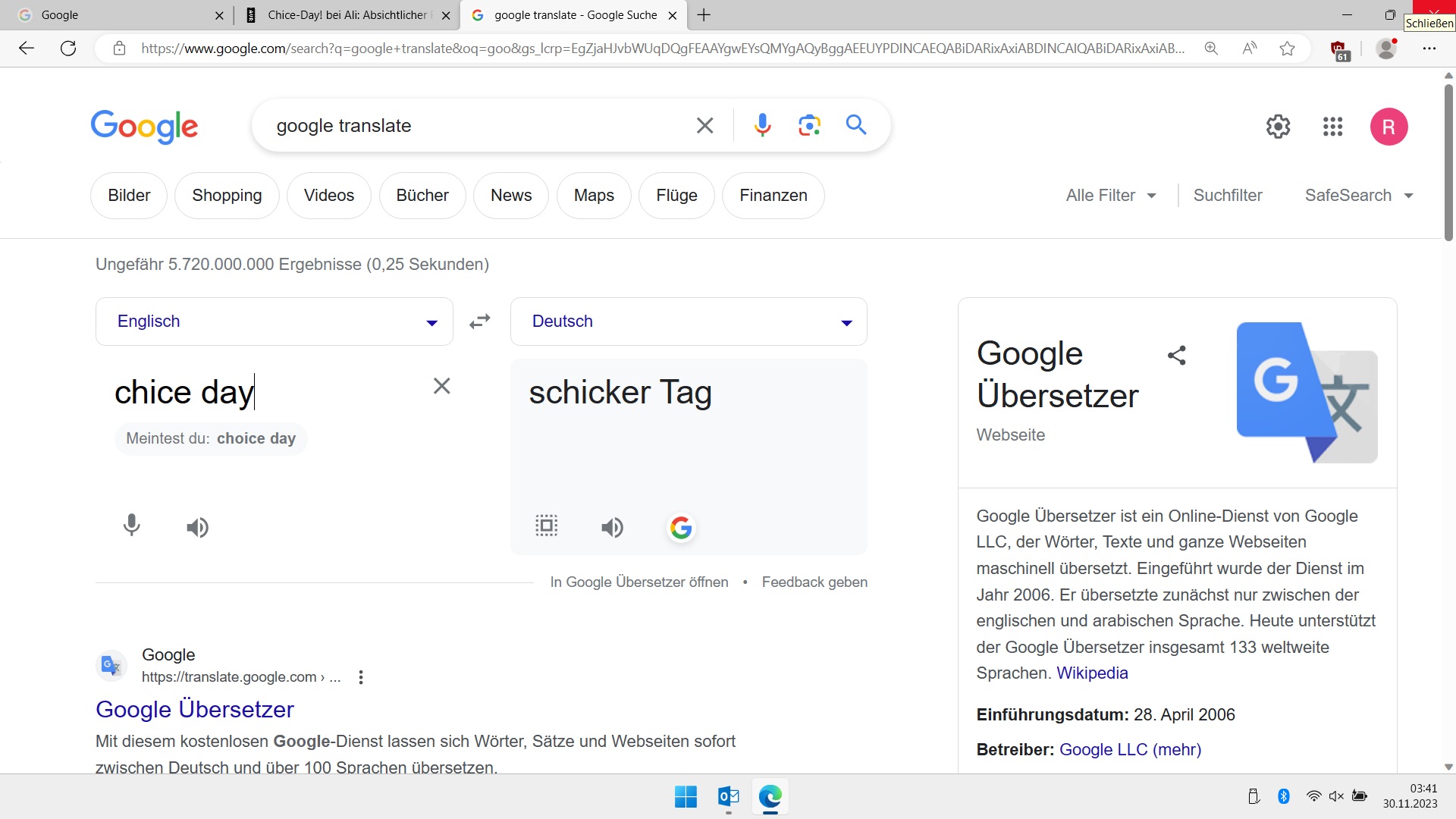Filter results by Finanzen

(x=773, y=196)
